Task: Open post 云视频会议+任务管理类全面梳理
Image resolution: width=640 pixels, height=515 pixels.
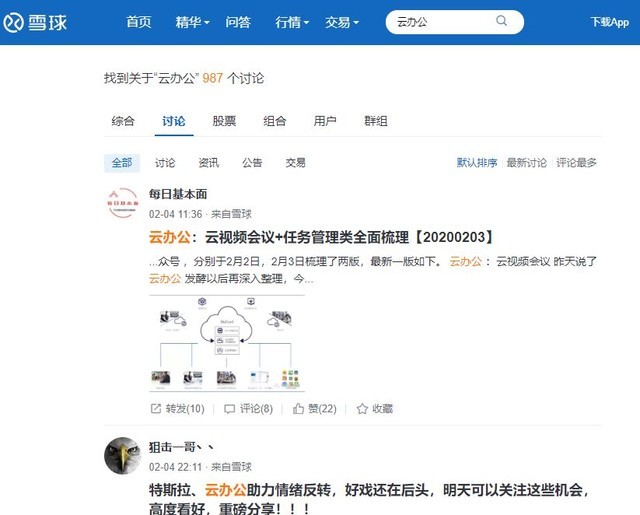Action: pos(321,237)
